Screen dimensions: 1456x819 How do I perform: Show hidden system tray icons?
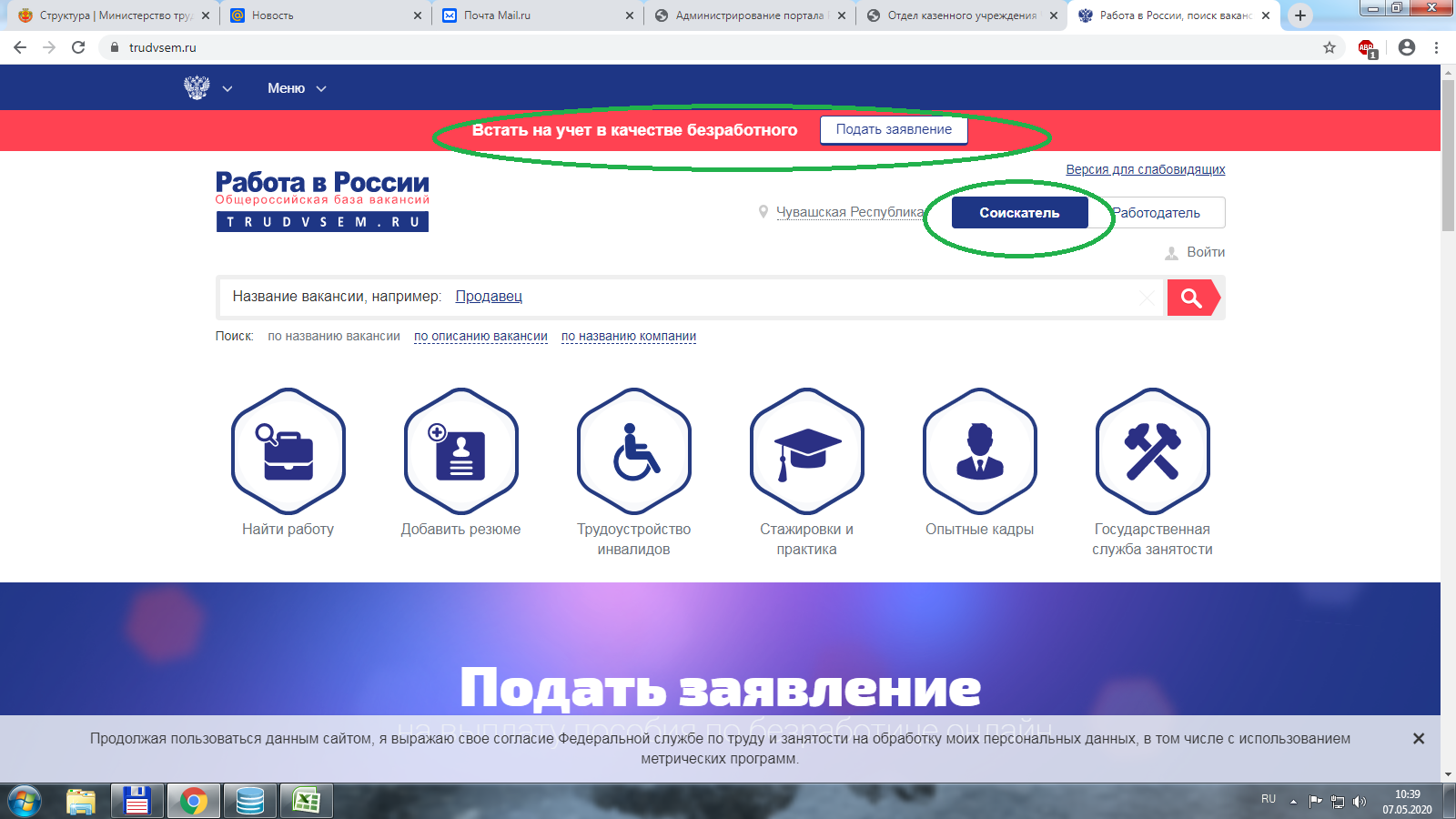(x=1293, y=802)
